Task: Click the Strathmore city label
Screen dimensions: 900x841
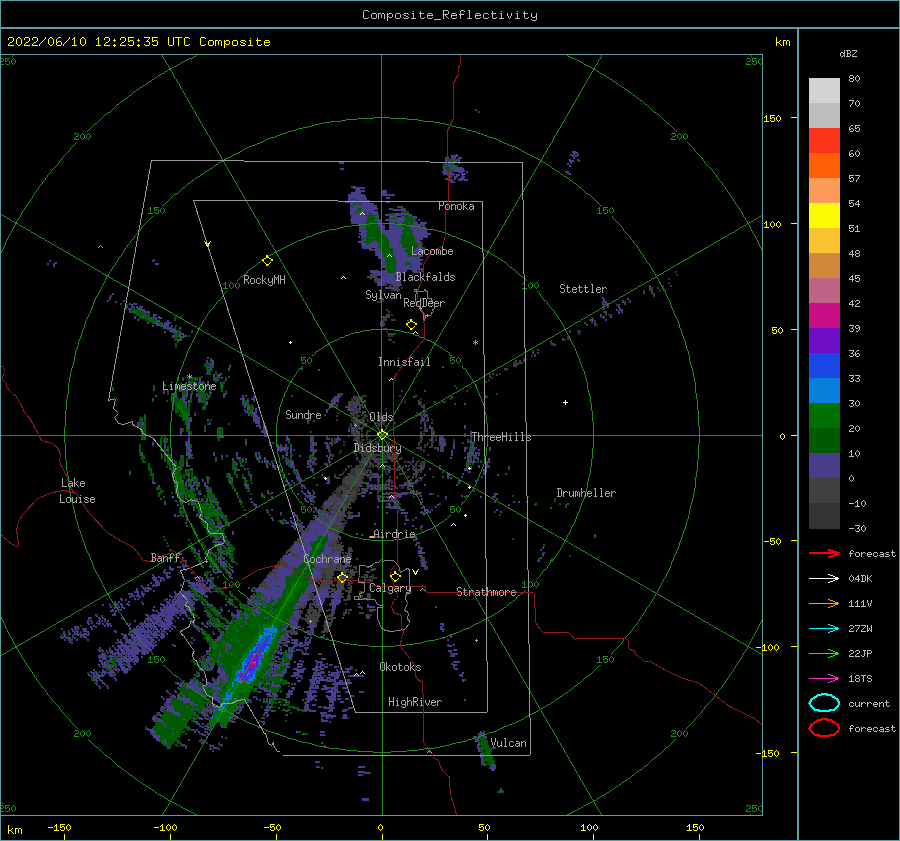Action: tap(486, 592)
